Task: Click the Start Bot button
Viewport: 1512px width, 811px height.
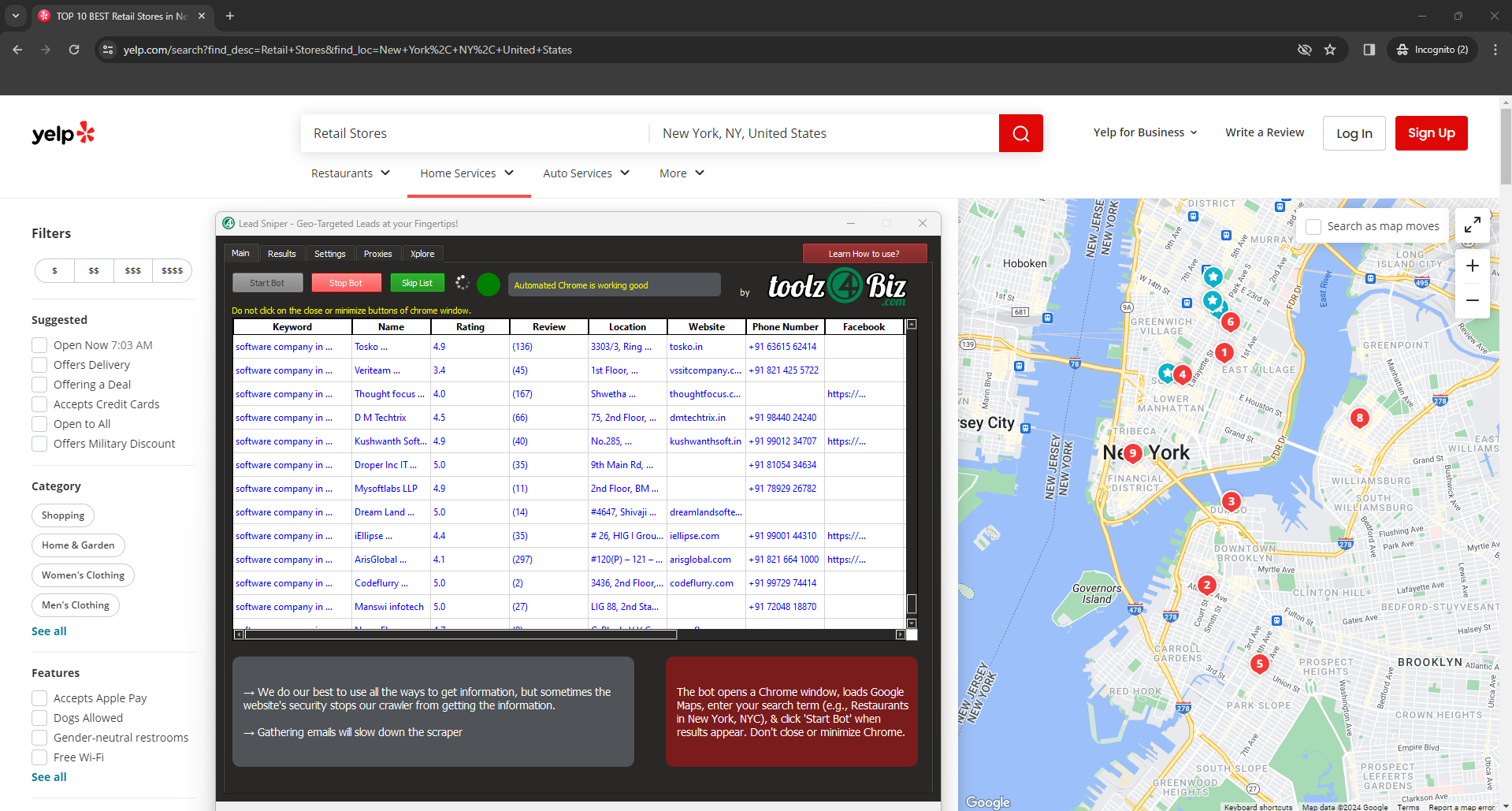Action: point(267,283)
